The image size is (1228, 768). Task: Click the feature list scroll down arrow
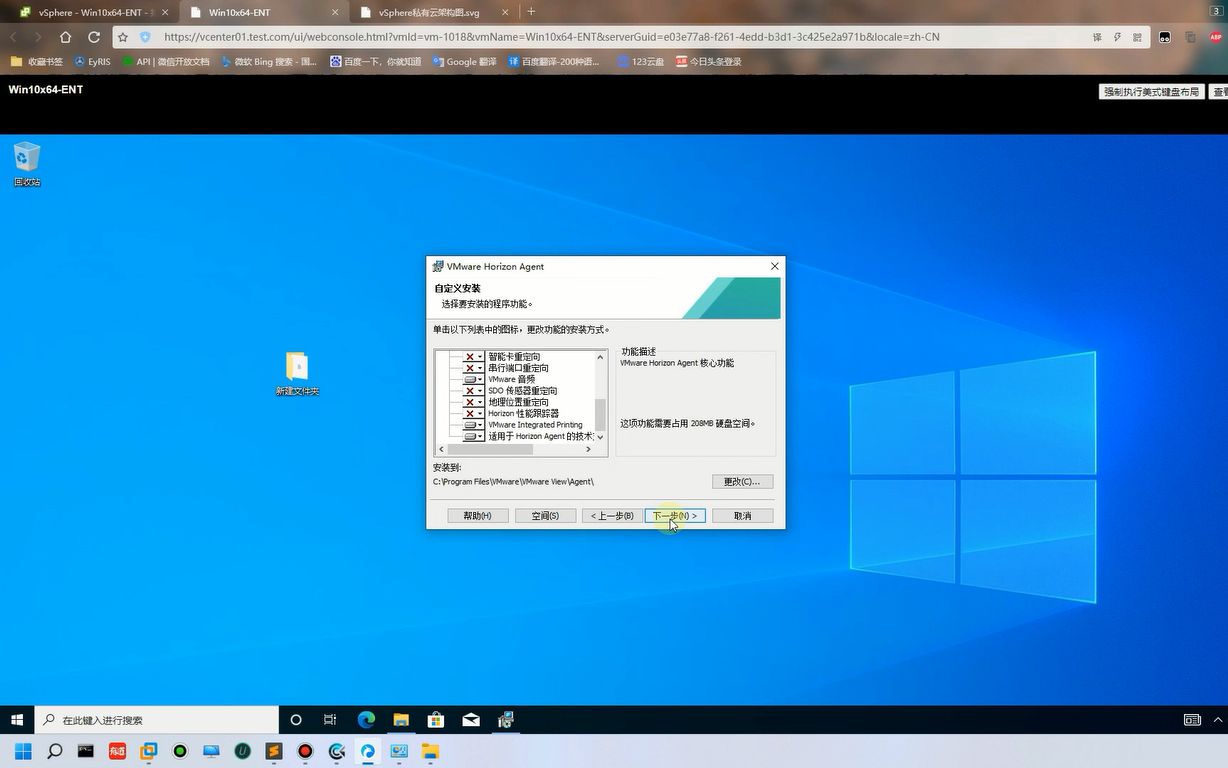tap(600, 437)
